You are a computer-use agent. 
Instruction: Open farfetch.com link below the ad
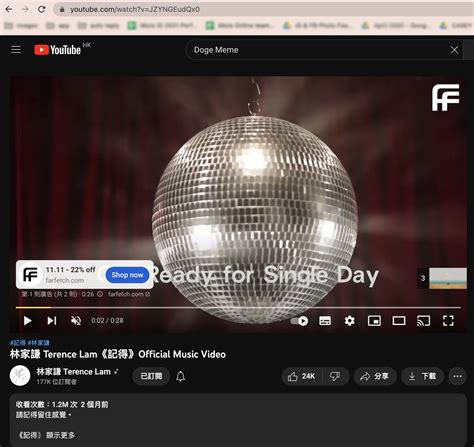pyautogui.click(x=129, y=294)
